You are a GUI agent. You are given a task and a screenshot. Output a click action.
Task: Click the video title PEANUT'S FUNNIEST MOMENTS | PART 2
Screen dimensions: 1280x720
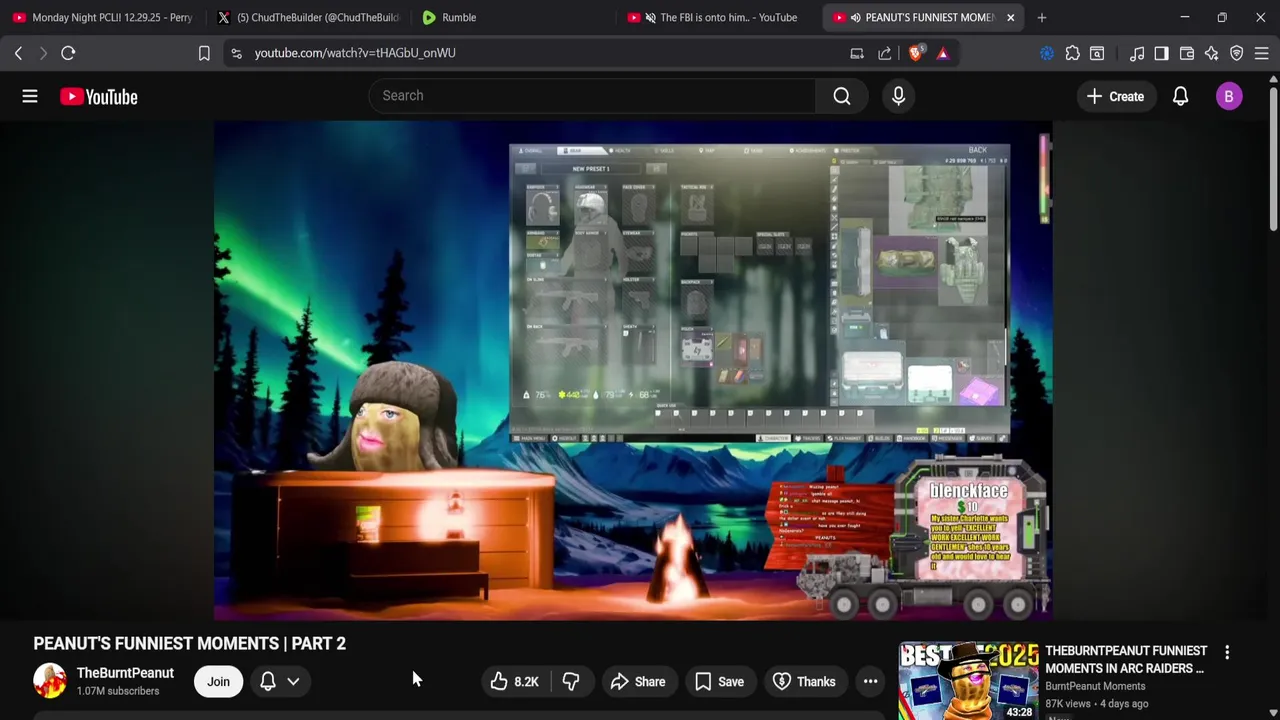click(x=189, y=643)
